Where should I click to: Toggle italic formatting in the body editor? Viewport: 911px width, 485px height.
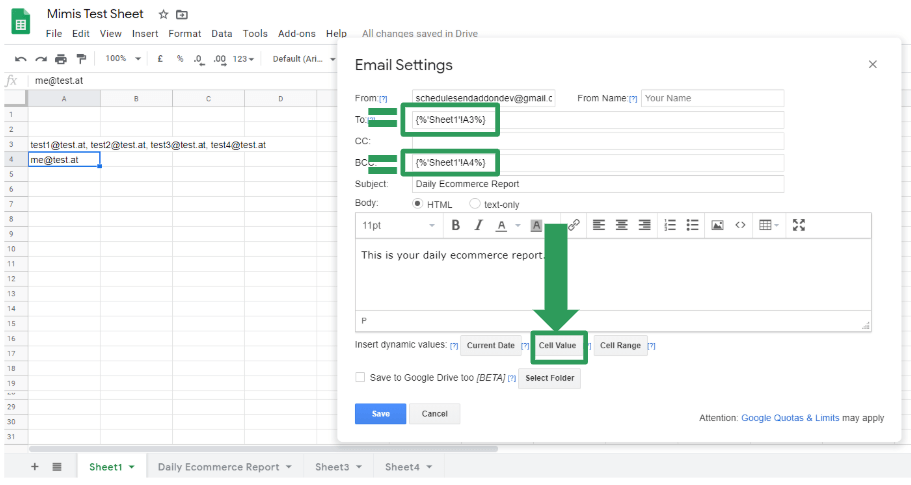click(478, 225)
